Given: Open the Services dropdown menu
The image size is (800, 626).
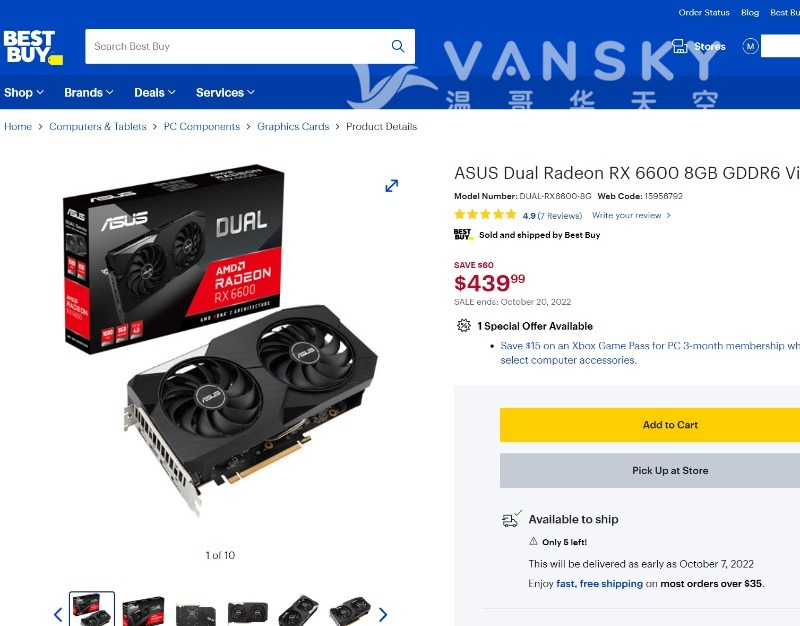Looking at the screenshot, I should (x=225, y=92).
